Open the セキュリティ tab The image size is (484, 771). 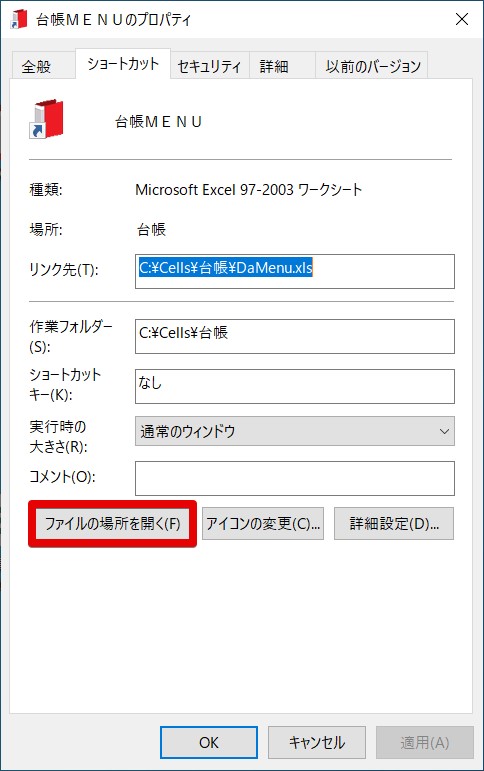[x=210, y=66]
